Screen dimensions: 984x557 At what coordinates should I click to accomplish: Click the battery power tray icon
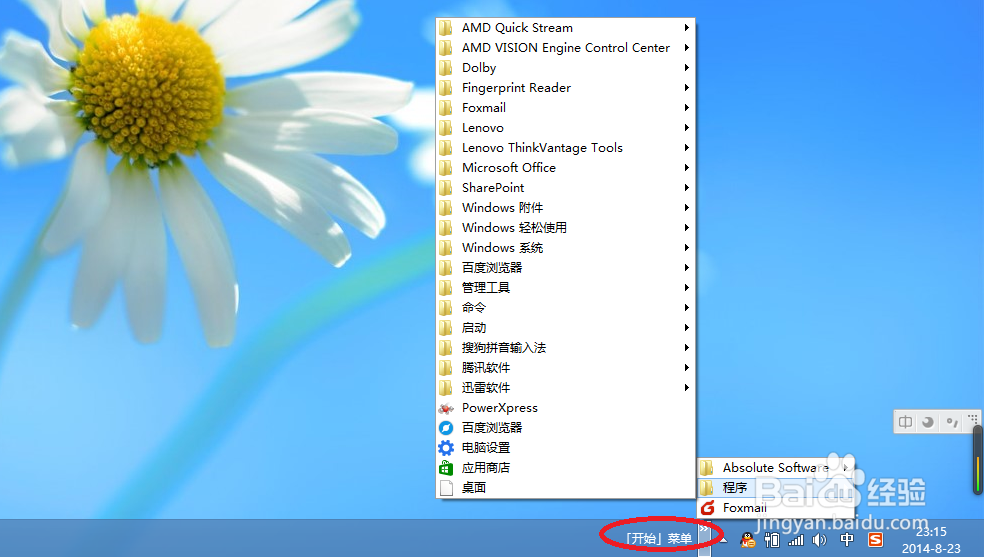(772, 539)
